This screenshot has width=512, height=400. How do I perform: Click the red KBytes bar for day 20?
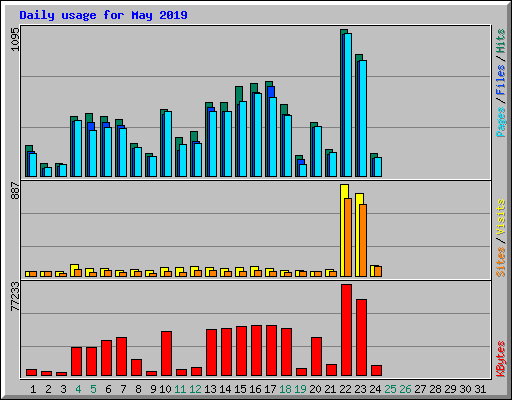coord(316,357)
